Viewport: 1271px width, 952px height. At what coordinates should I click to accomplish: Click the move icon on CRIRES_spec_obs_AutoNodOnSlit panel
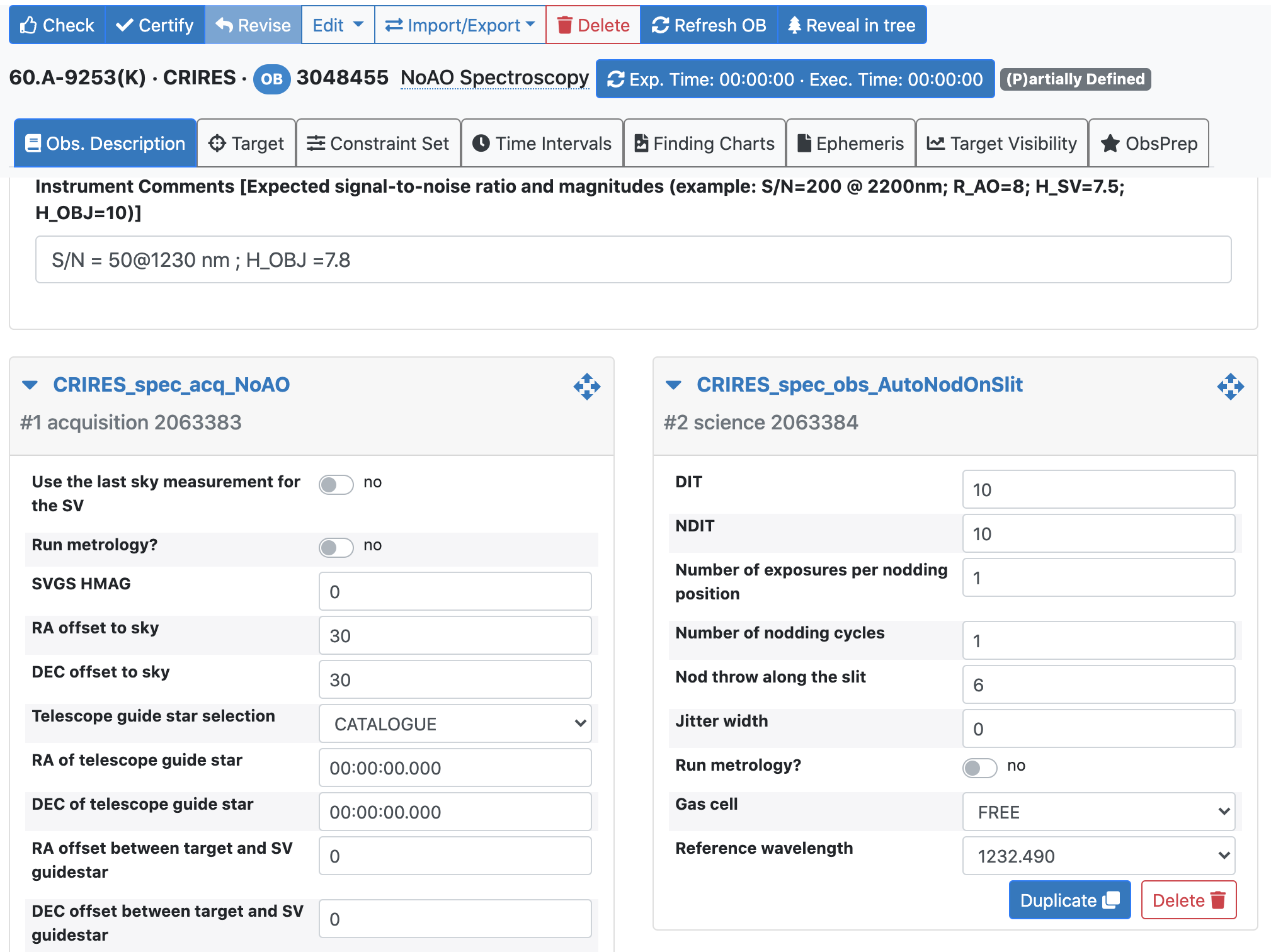(1229, 386)
